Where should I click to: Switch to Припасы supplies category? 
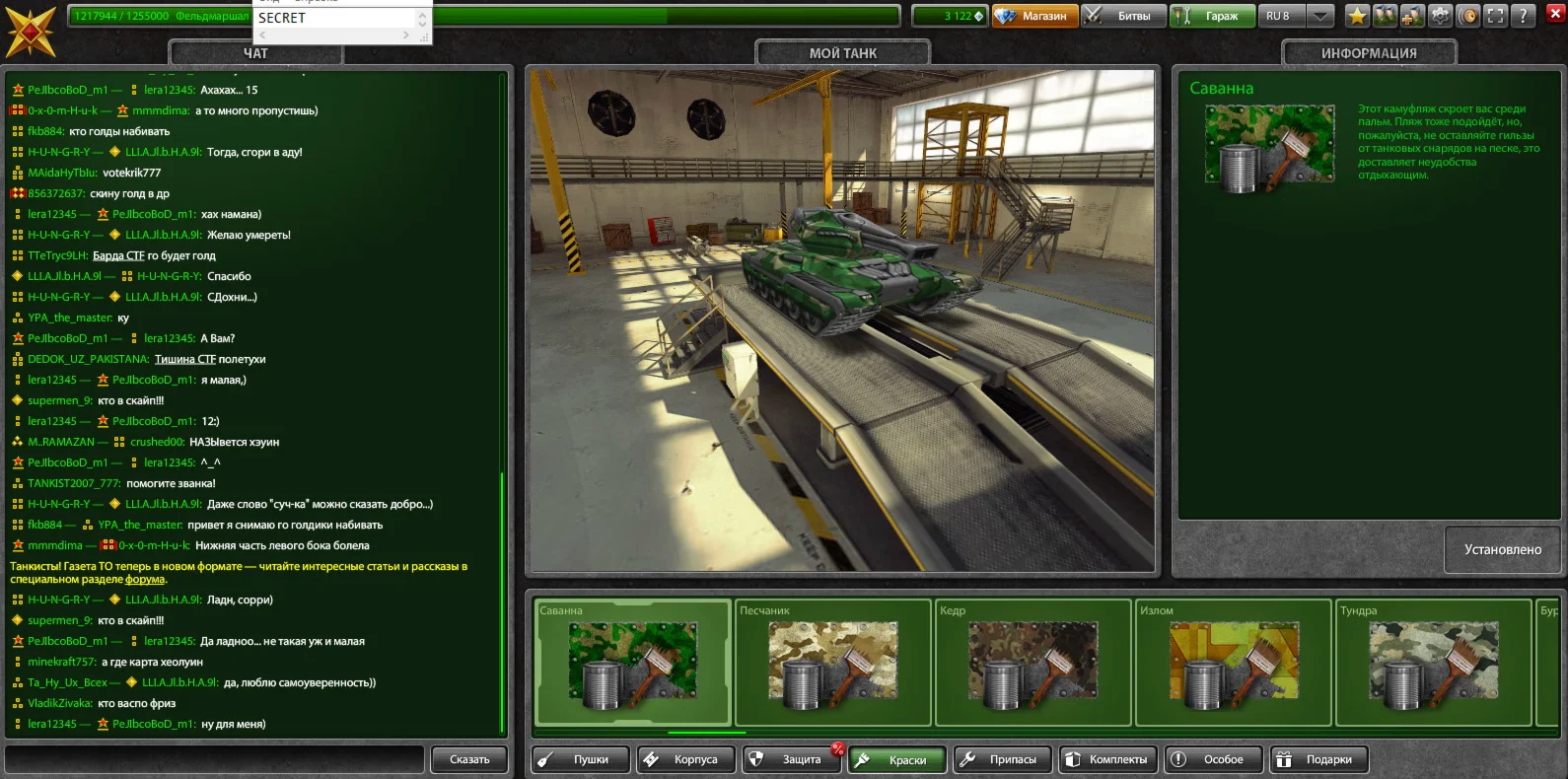pos(1002,759)
